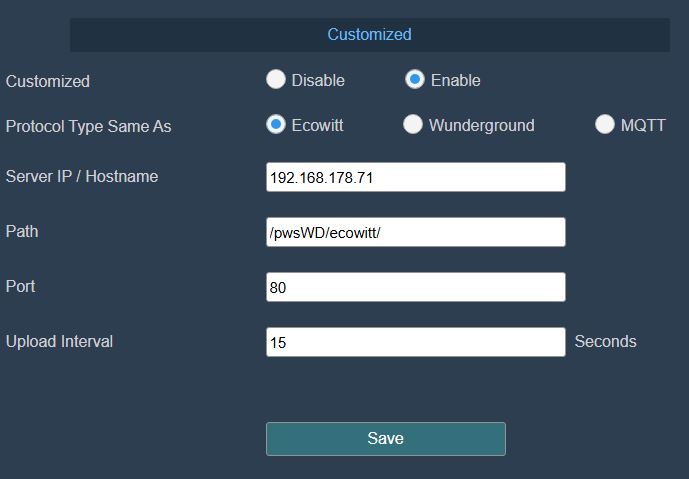
Task: Click the Upload Interval input field
Action: [x=415, y=342]
